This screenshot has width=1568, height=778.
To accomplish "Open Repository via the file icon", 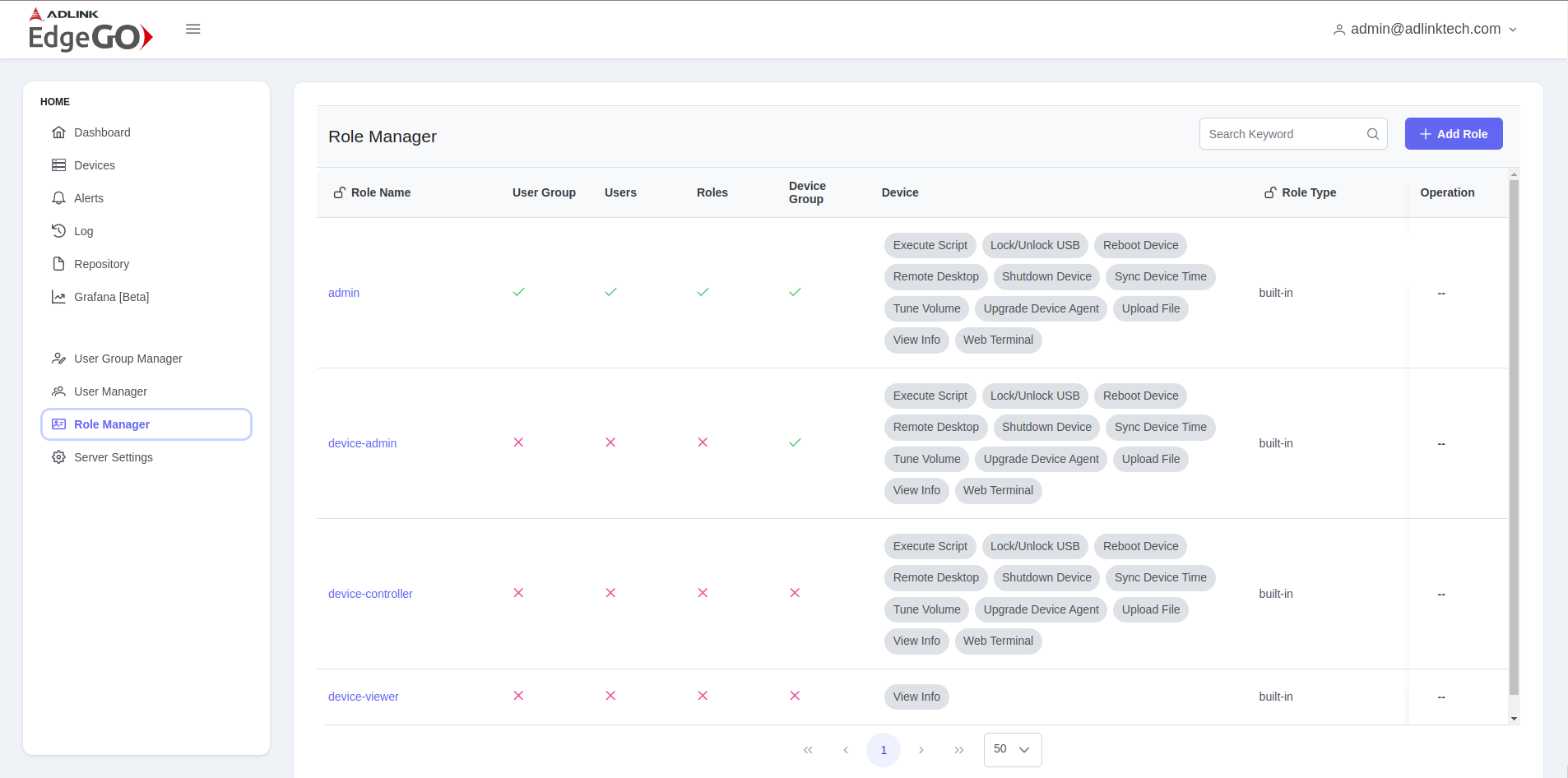I will point(58,263).
